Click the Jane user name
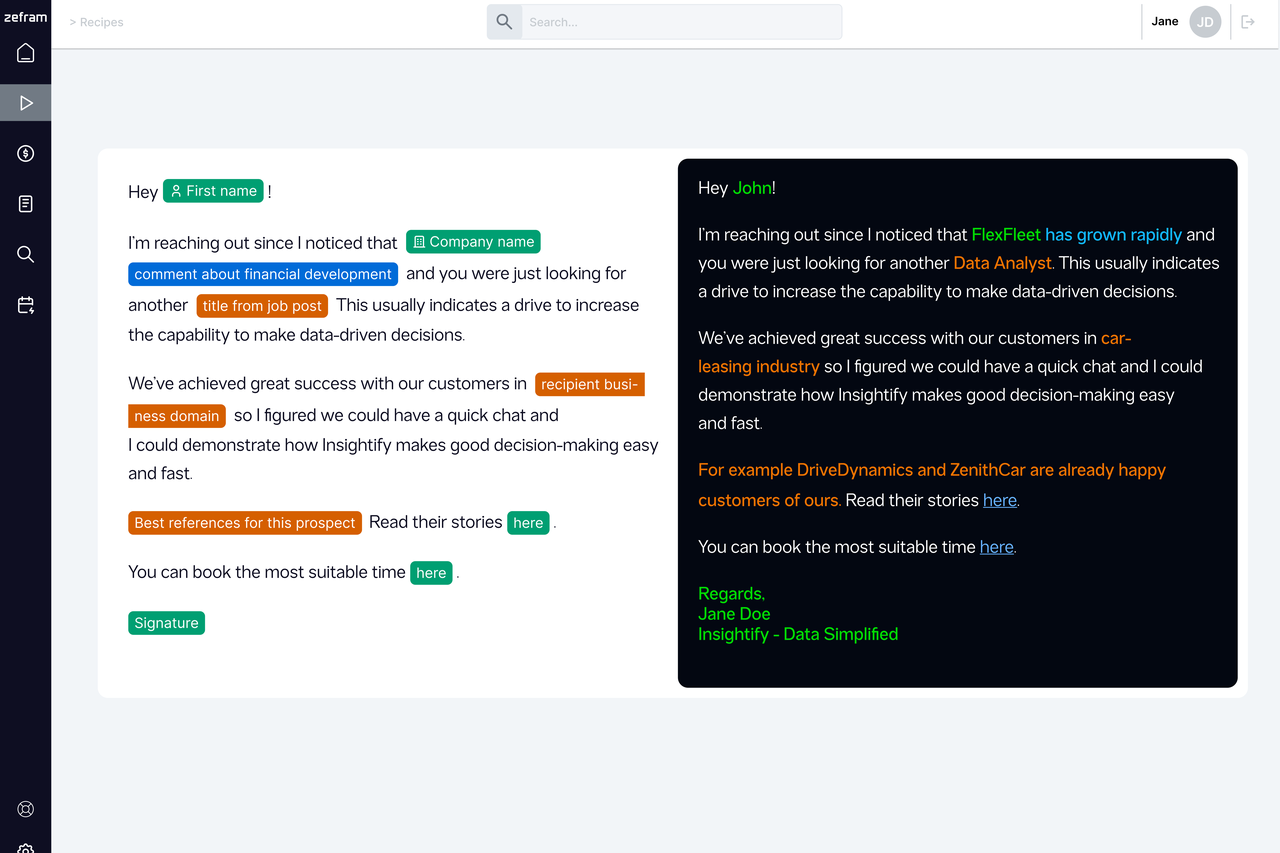This screenshot has width=1280, height=853. tap(1165, 21)
